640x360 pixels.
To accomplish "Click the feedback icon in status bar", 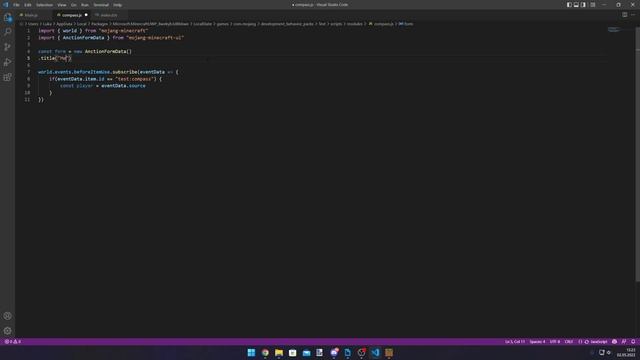I will (614, 342).
